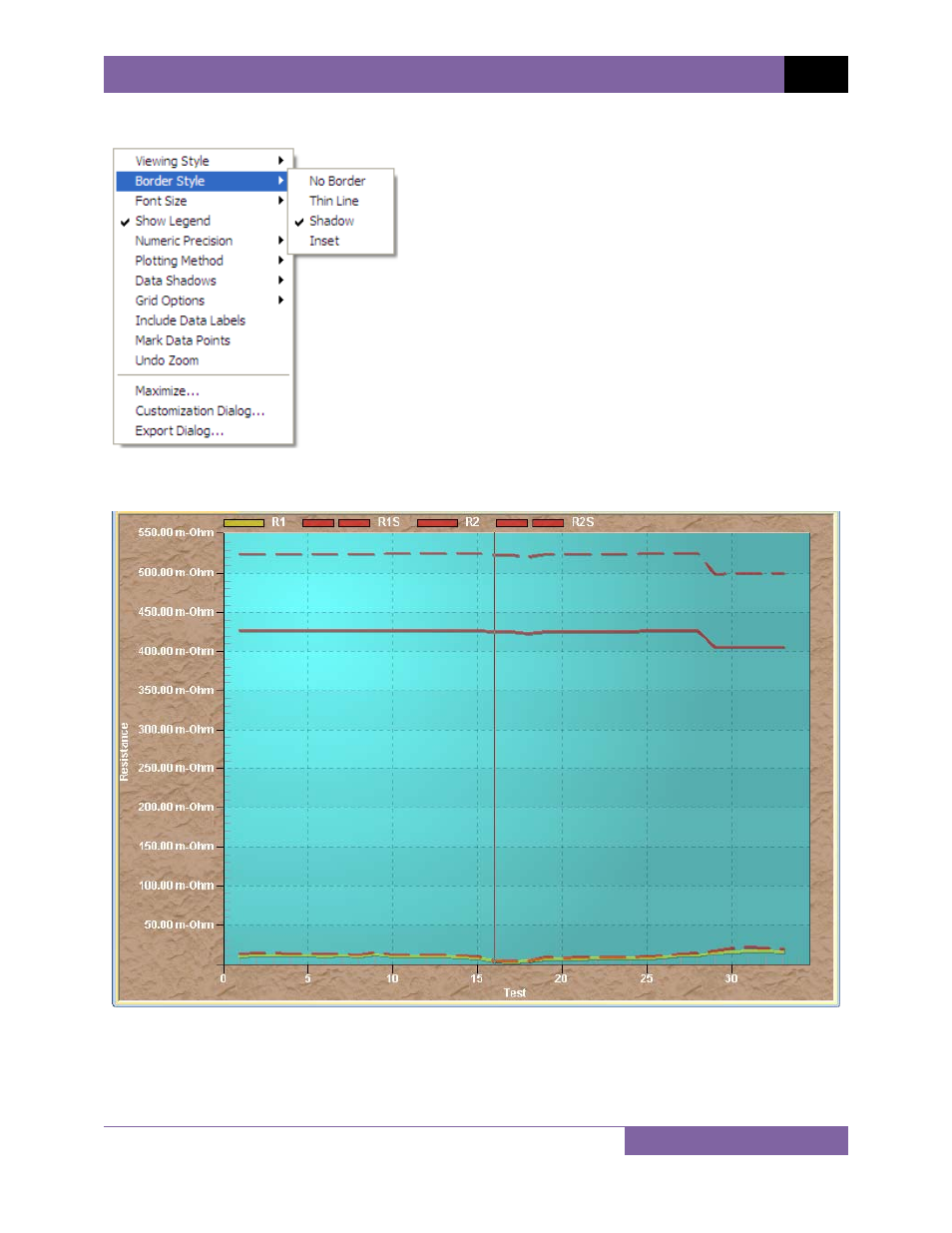Select the Border Style menu entry
This screenshot has width=952, height=1233.
203,181
